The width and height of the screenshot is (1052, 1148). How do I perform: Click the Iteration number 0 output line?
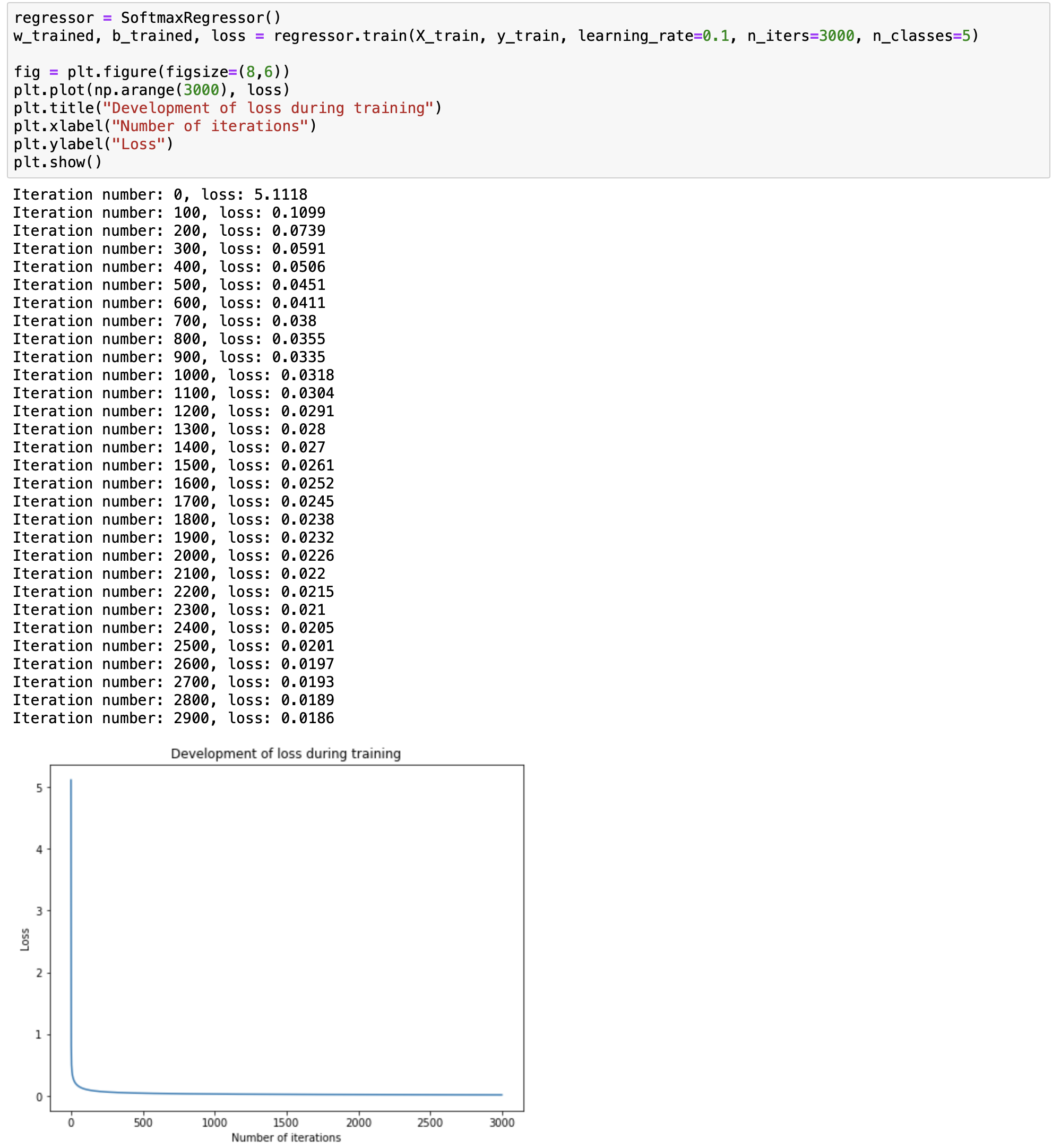pyautogui.click(x=160, y=195)
